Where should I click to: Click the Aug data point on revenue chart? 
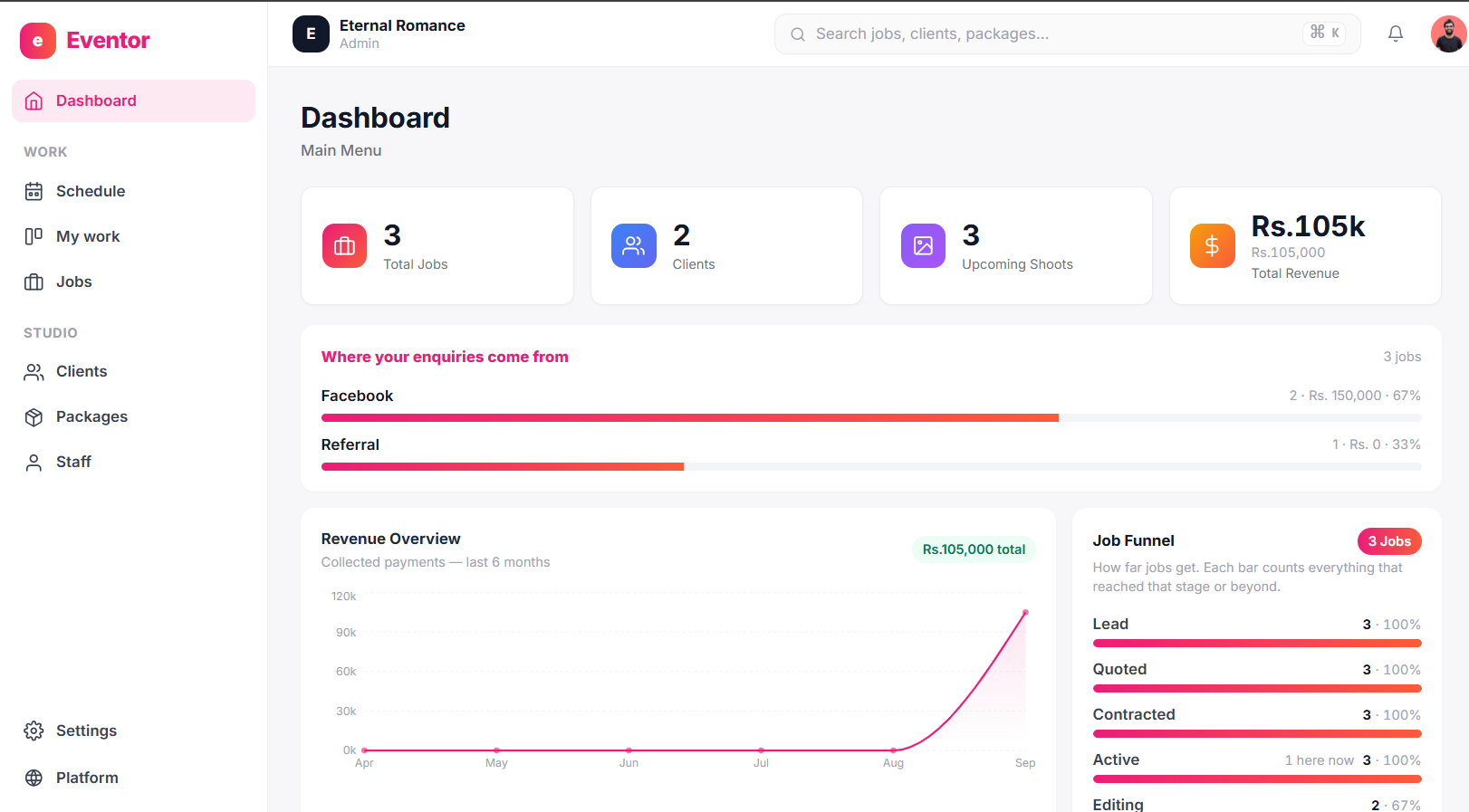[x=893, y=750]
